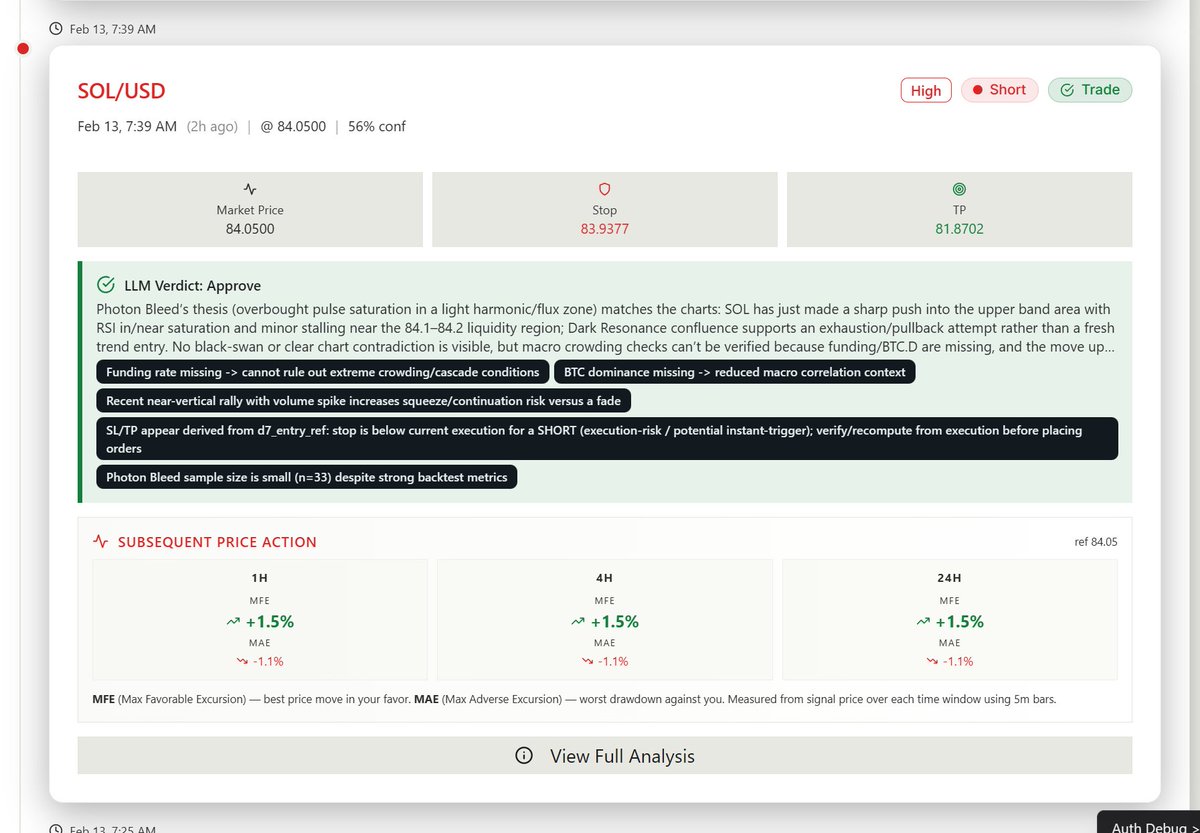The width and height of the screenshot is (1200, 833).
Task: Open the SOL/USD pair title
Action: [x=121, y=91]
